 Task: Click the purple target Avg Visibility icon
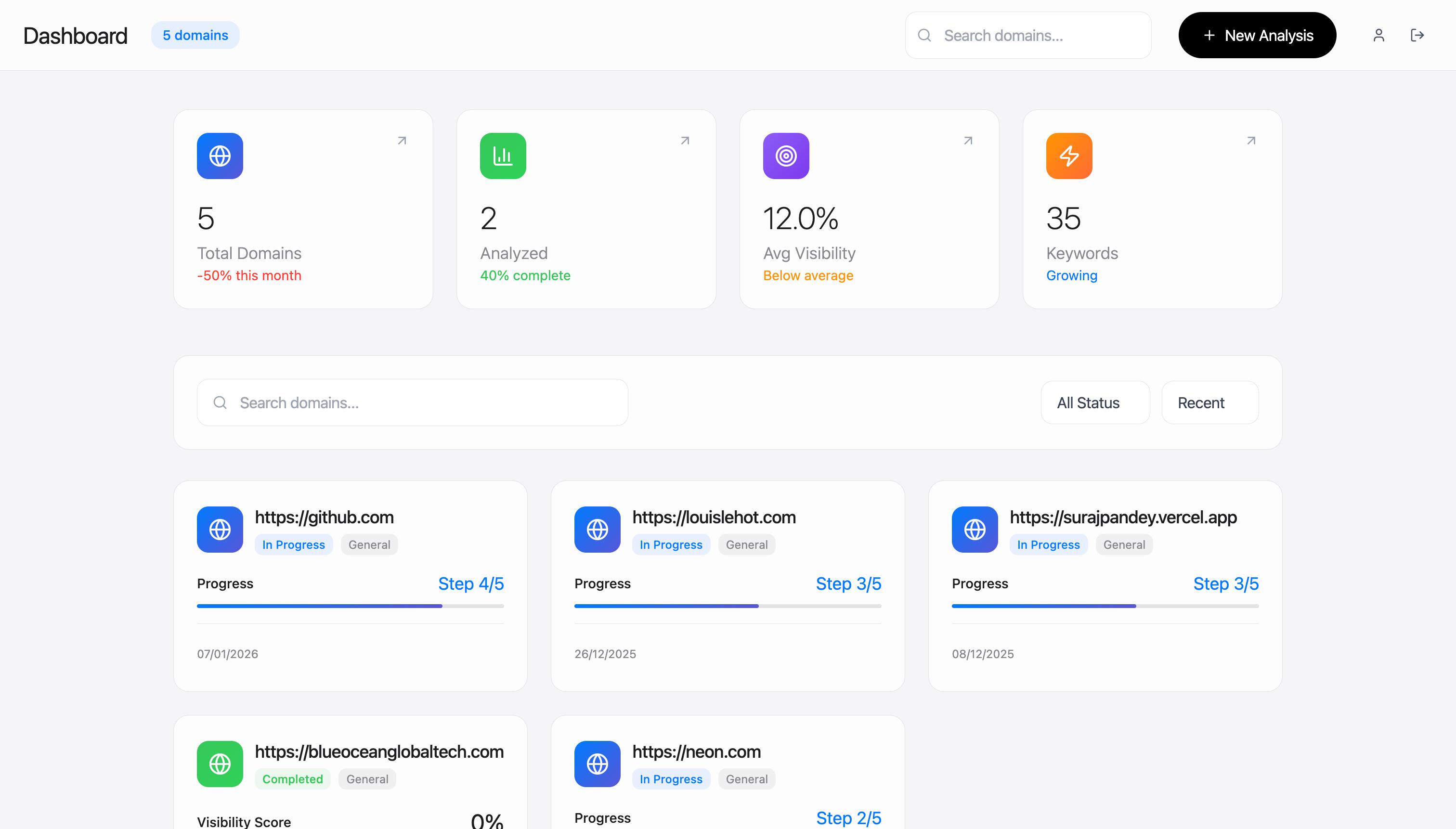(x=786, y=156)
